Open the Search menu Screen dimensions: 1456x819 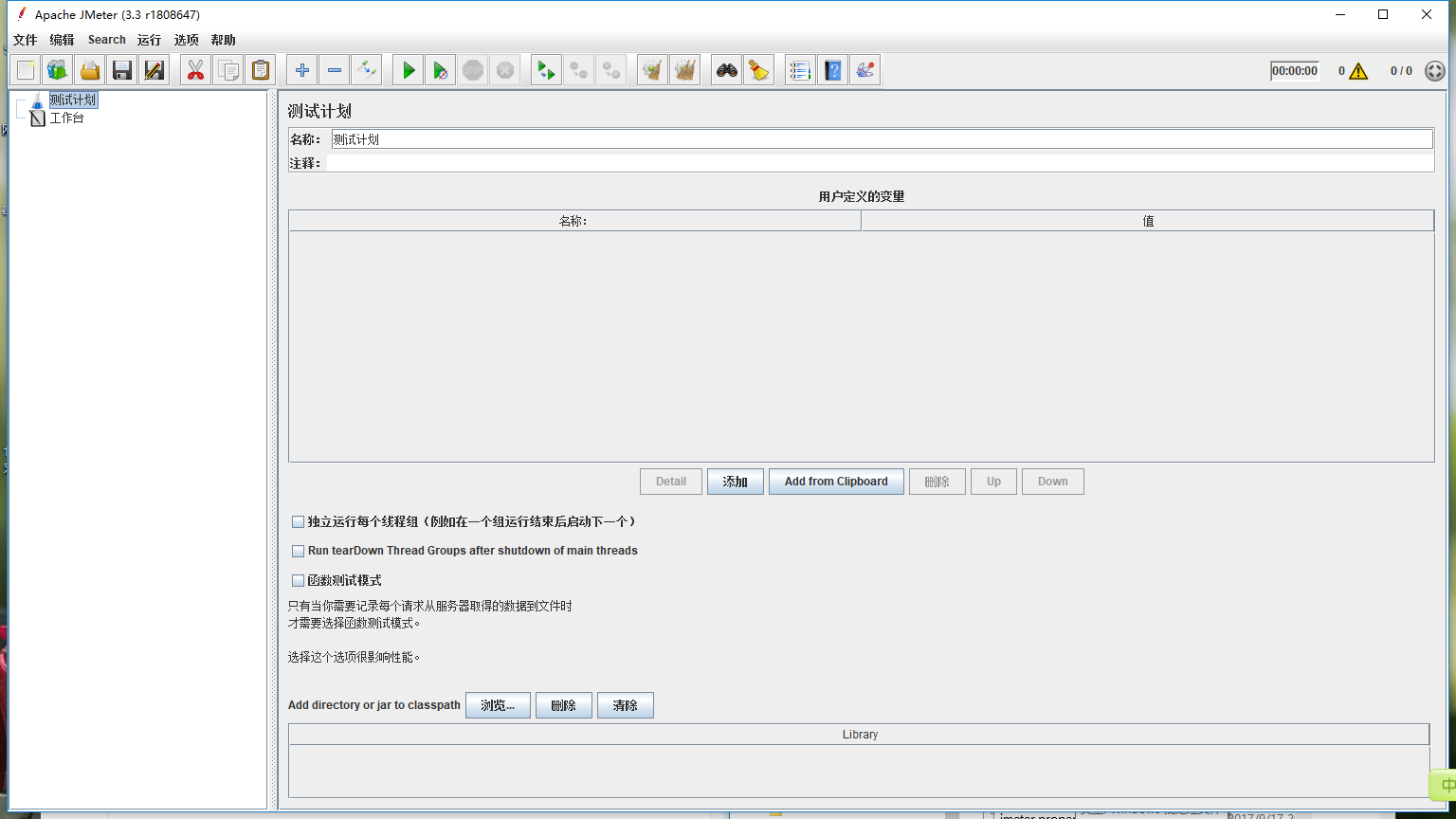pos(107,40)
